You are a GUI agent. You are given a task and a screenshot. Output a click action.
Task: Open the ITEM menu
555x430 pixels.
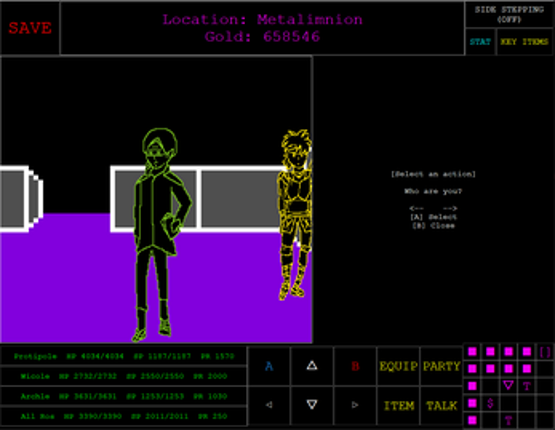[x=399, y=406]
